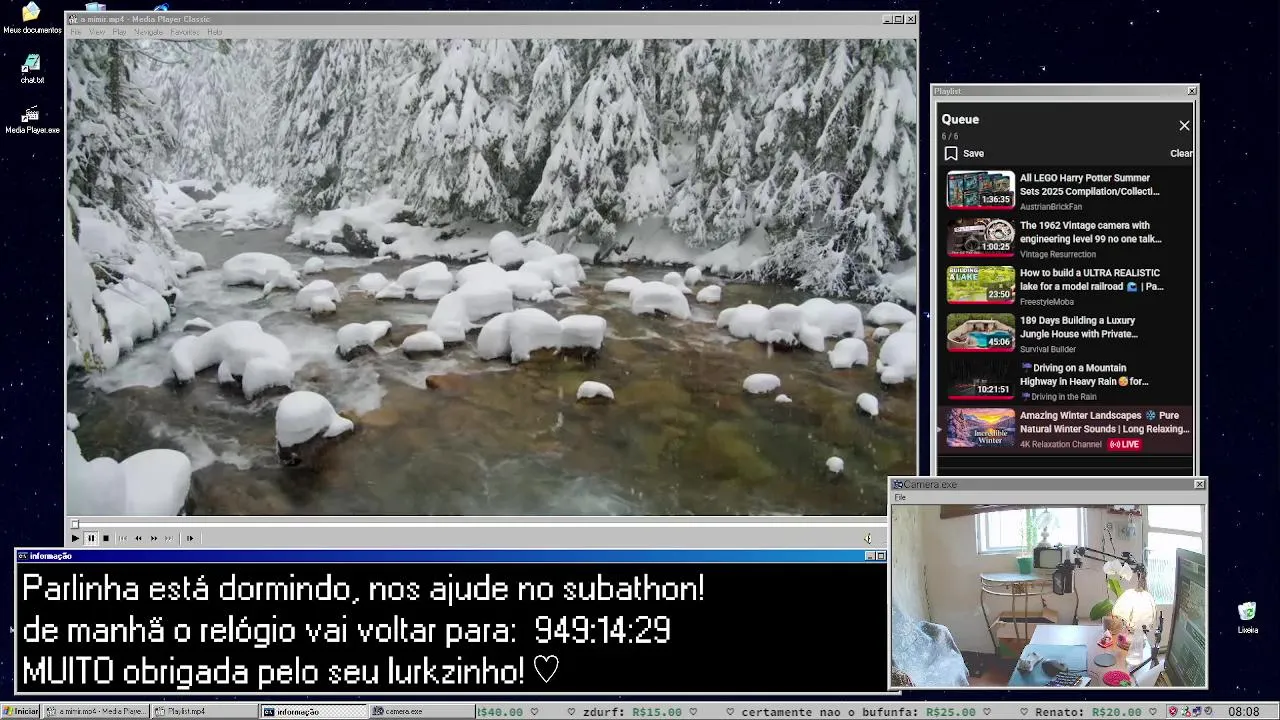Click the channel name Survival Builder
1280x720 pixels.
coord(1048,349)
